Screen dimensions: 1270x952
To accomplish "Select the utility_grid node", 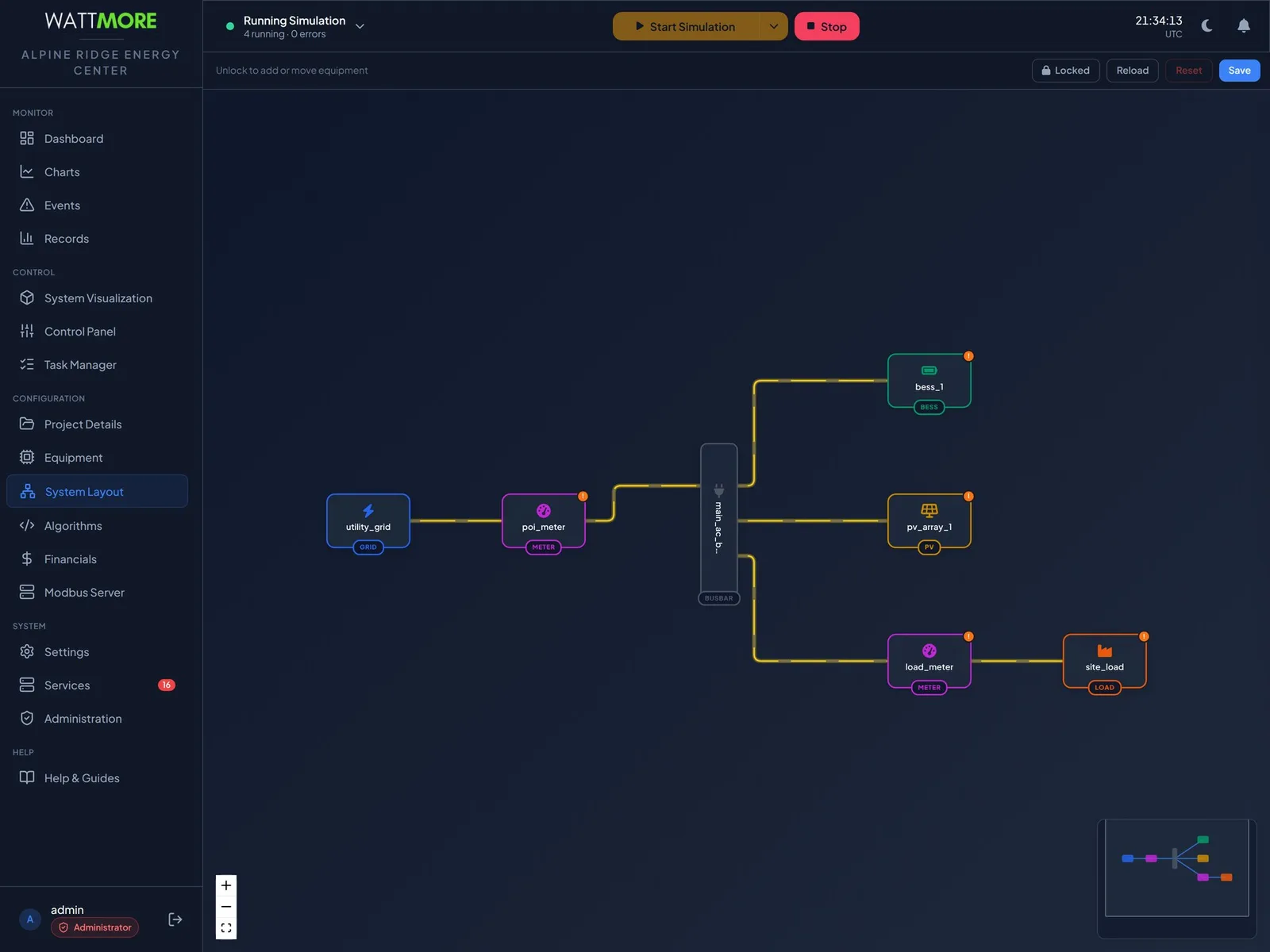I will pos(368,521).
